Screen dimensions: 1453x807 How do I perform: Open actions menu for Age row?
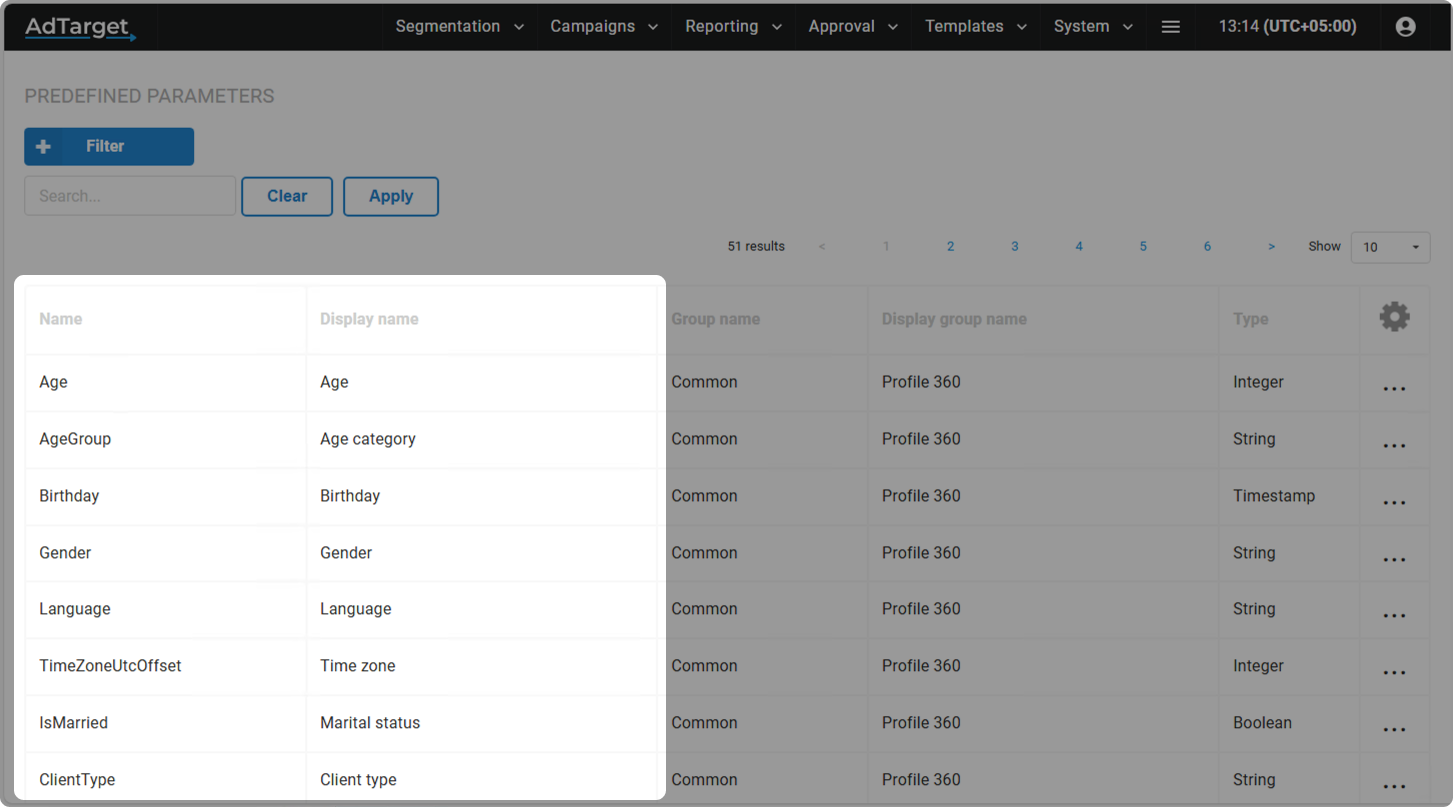pyautogui.click(x=1394, y=389)
